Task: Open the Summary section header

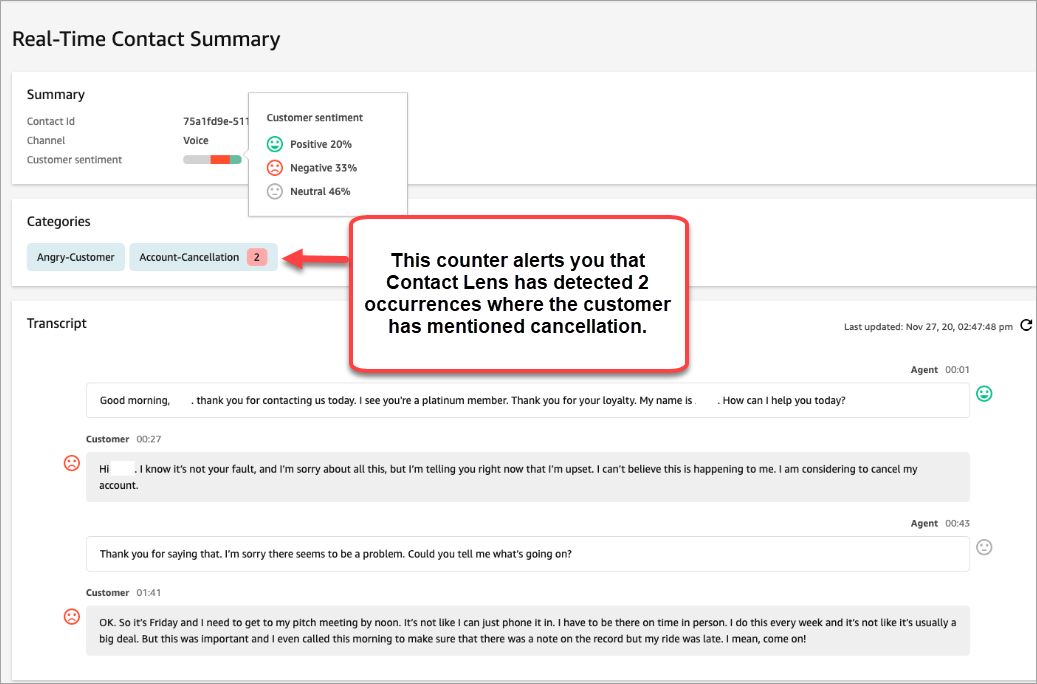Action: [55, 94]
